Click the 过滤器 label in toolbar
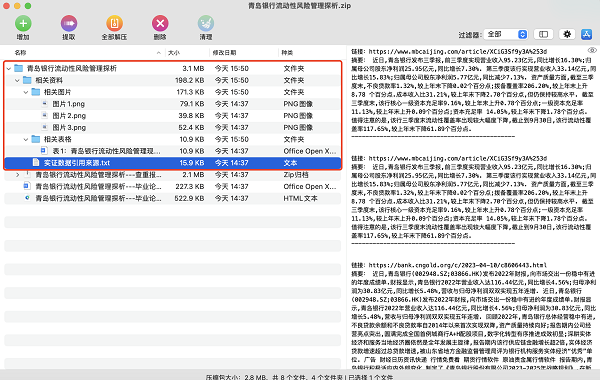 pos(470,35)
